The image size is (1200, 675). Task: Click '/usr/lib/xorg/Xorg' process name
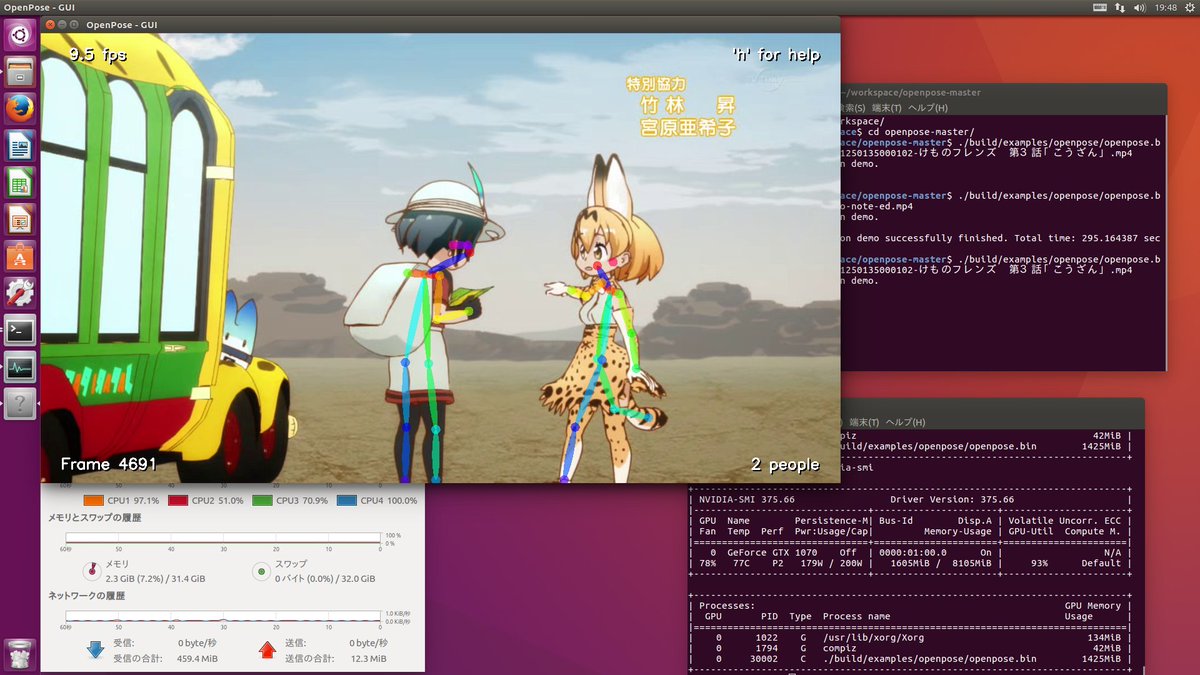(876, 637)
